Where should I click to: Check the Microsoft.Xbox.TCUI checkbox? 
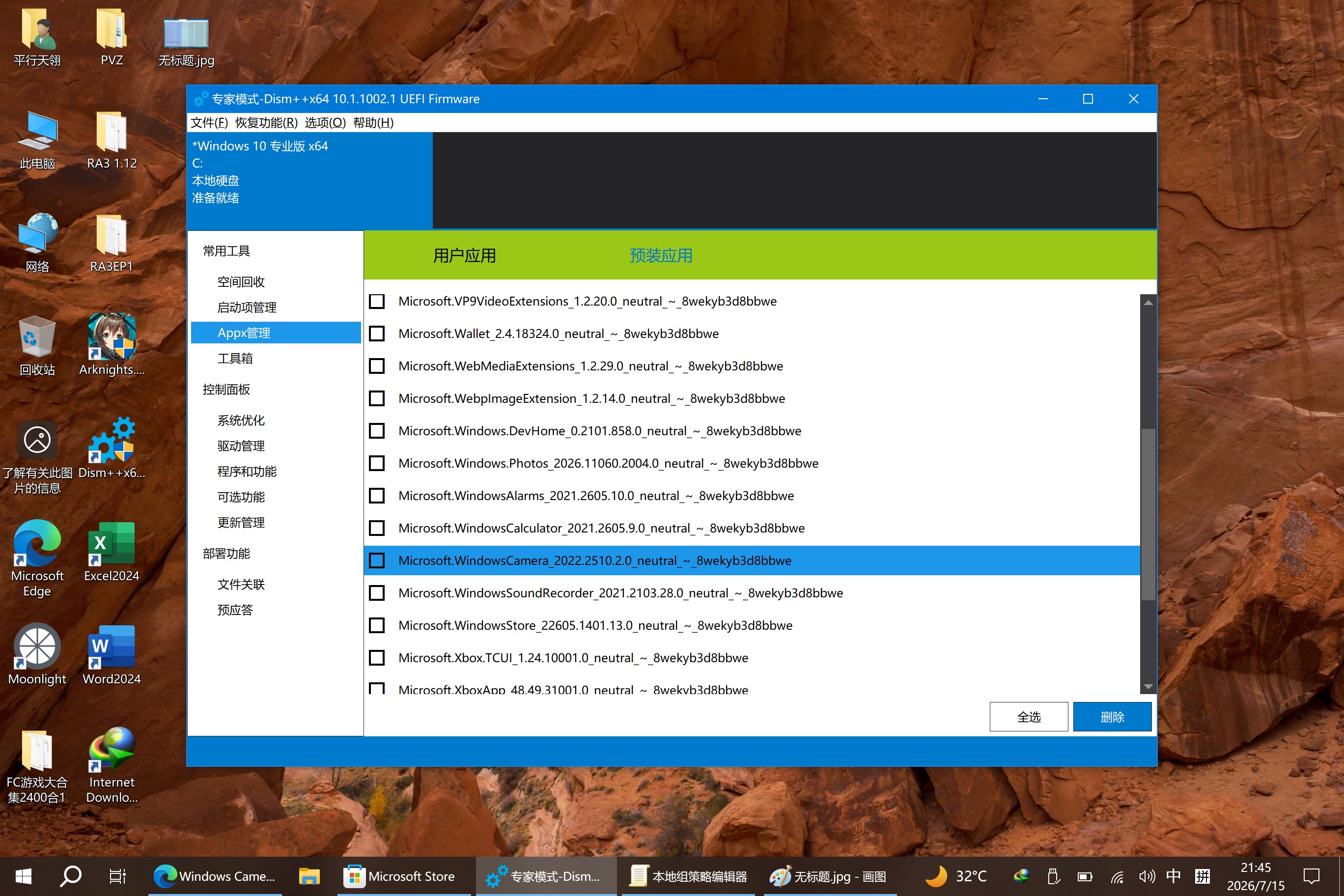(377, 658)
